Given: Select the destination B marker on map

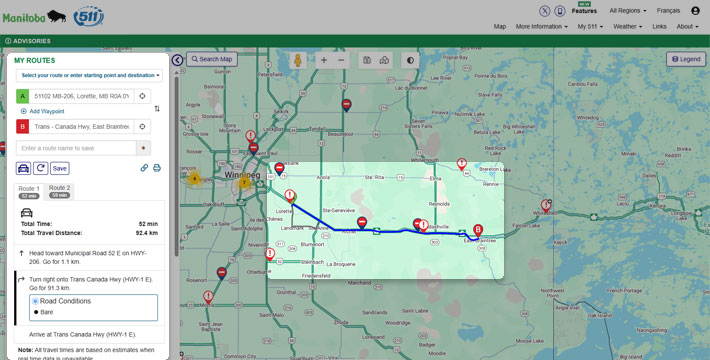Looking at the screenshot, I should click(478, 230).
